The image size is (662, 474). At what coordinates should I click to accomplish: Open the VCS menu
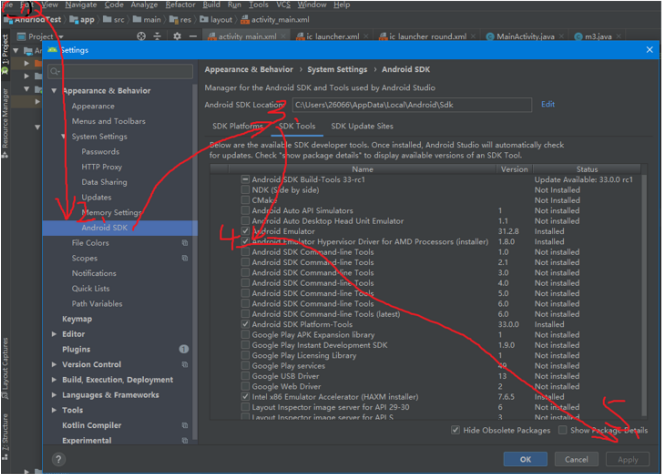pos(283,5)
